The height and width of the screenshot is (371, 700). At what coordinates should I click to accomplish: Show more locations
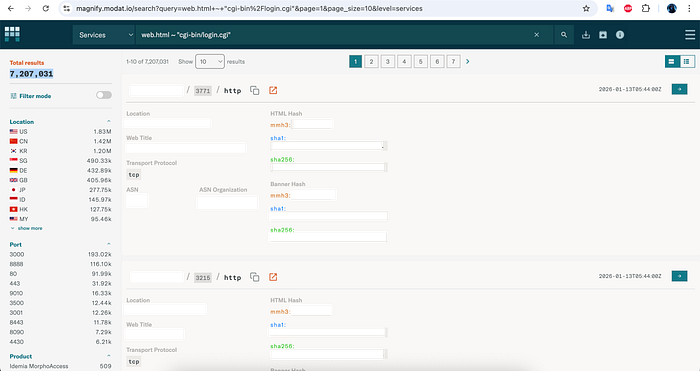(x=26, y=228)
